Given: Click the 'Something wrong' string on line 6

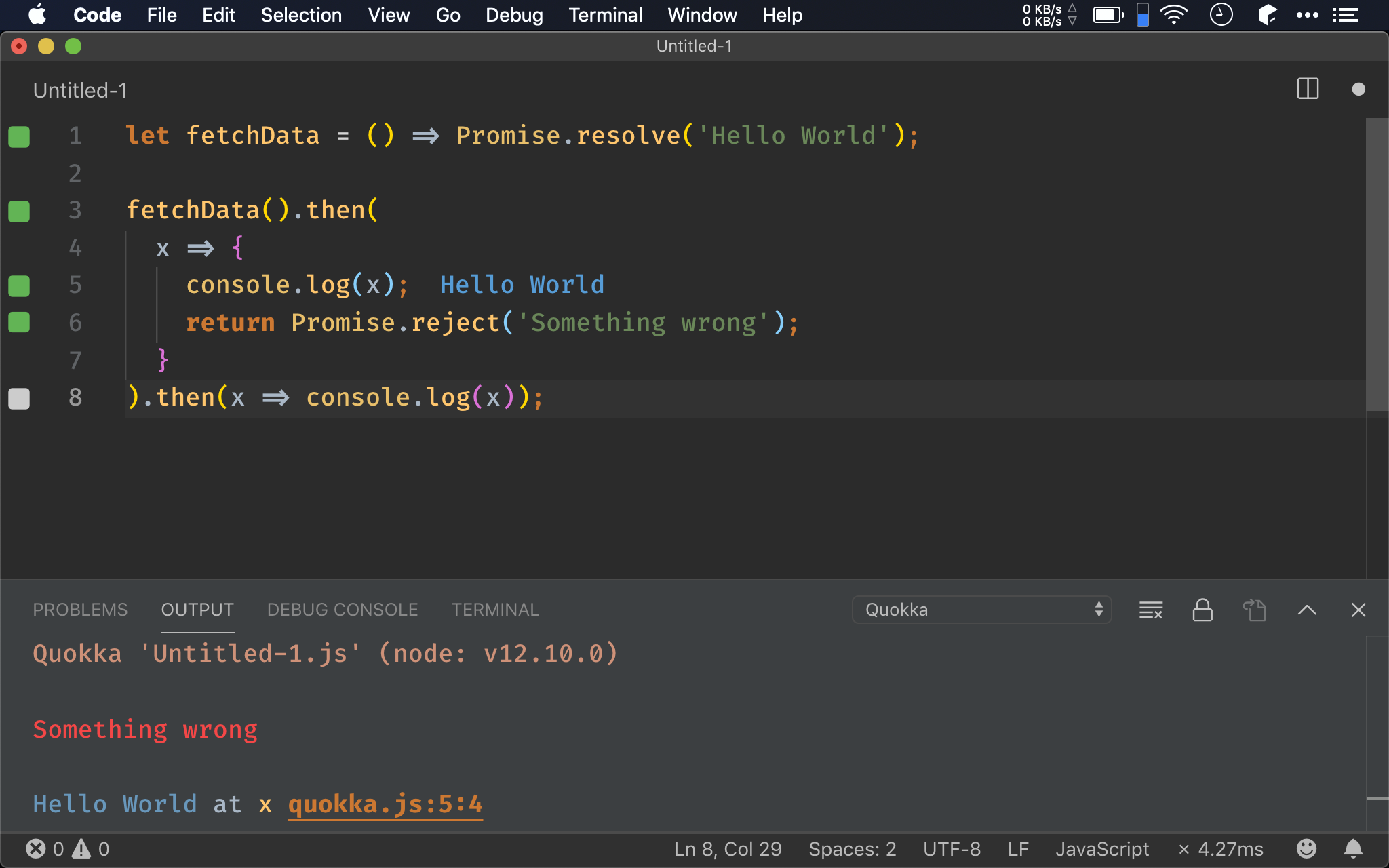Looking at the screenshot, I should 644,323.
